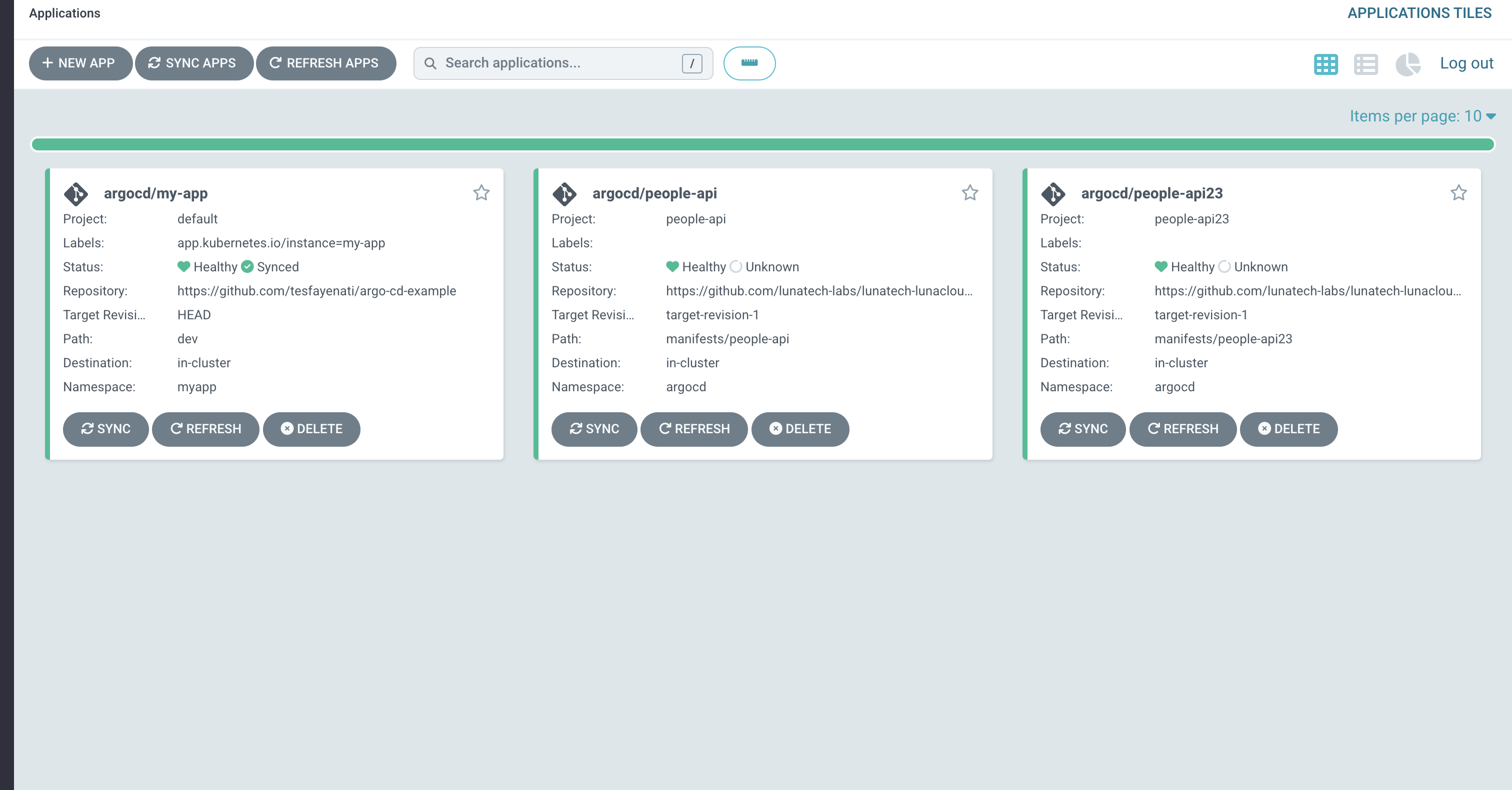Click the git icon on argocd/people-api23 tile
The image size is (1512, 790).
(x=1053, y=193)
